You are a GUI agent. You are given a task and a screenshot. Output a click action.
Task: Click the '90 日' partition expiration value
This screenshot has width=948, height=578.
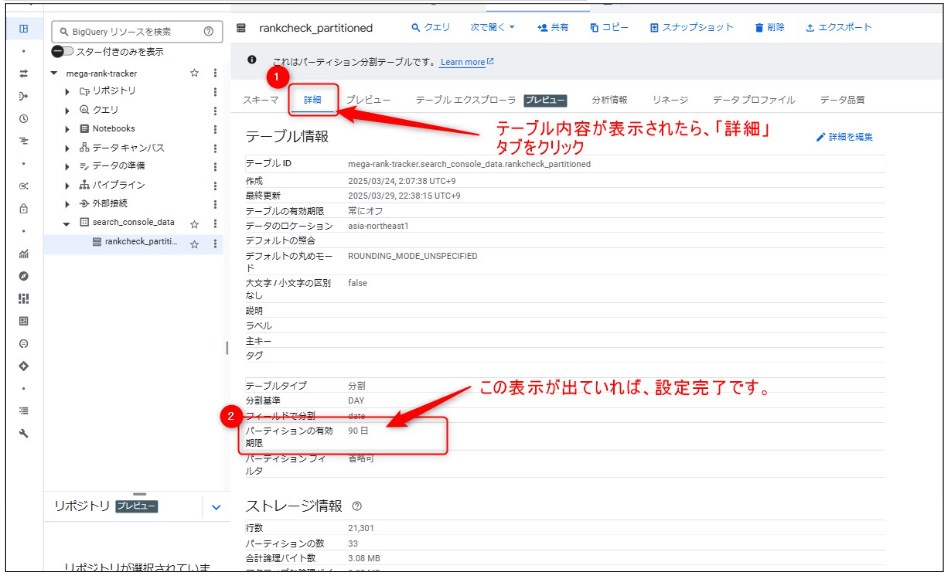click(x=358, y=431)
